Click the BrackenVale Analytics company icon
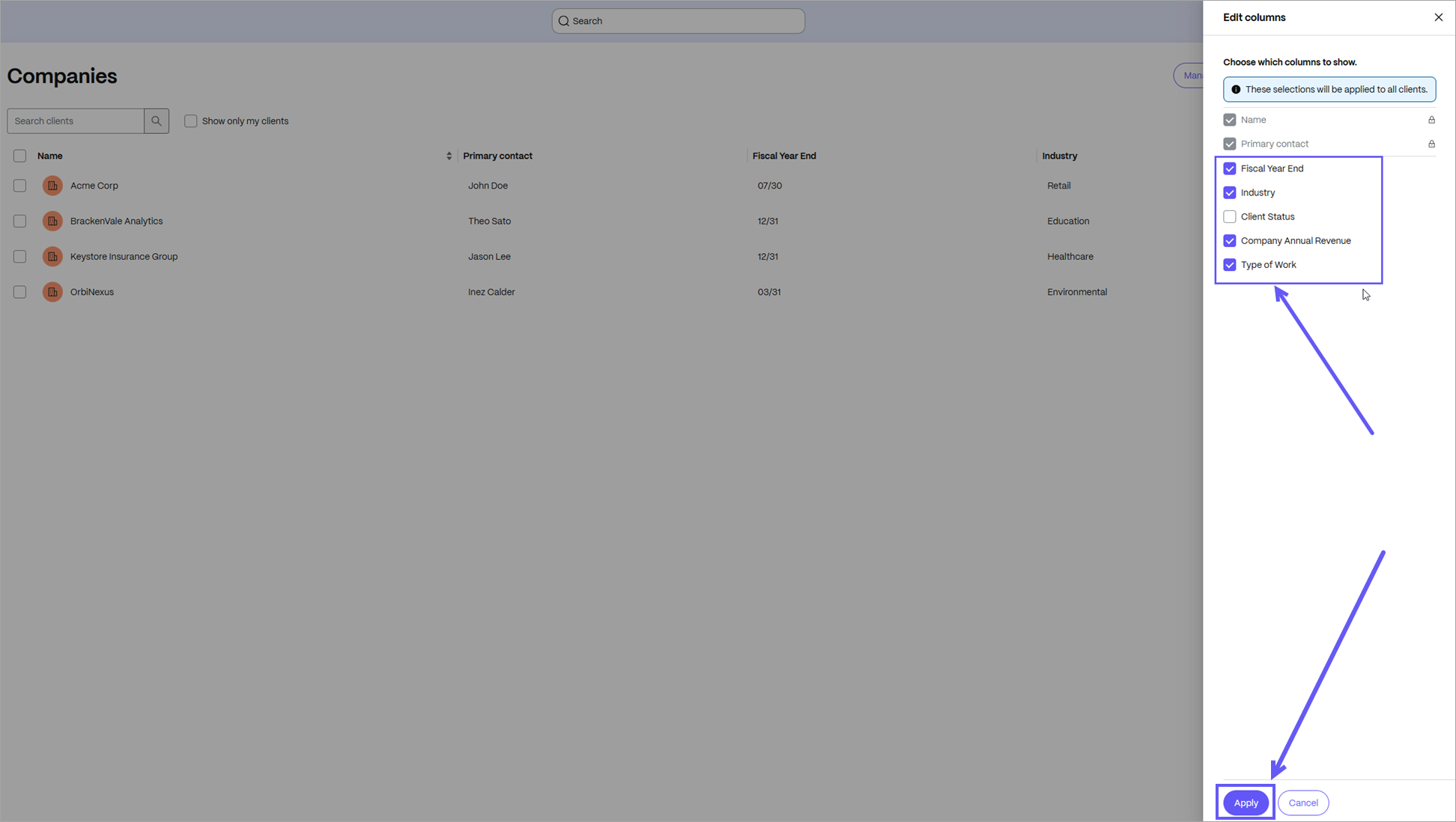1456x822 pixels. coord(52,221)
